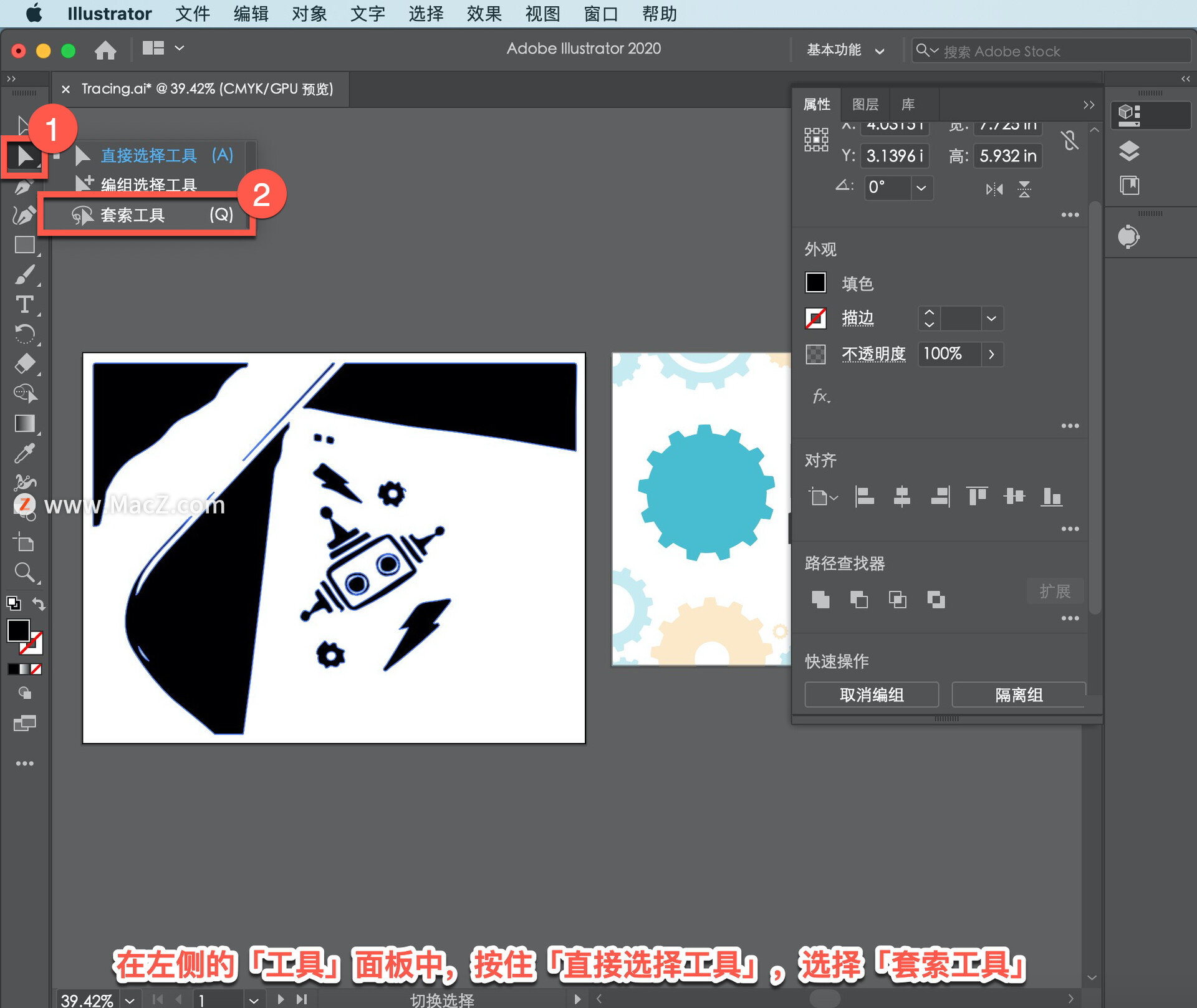The width and height of the screenshot is (1197, 1008).
Task: Select the Zoom tool
Action: tap(24, 572)
